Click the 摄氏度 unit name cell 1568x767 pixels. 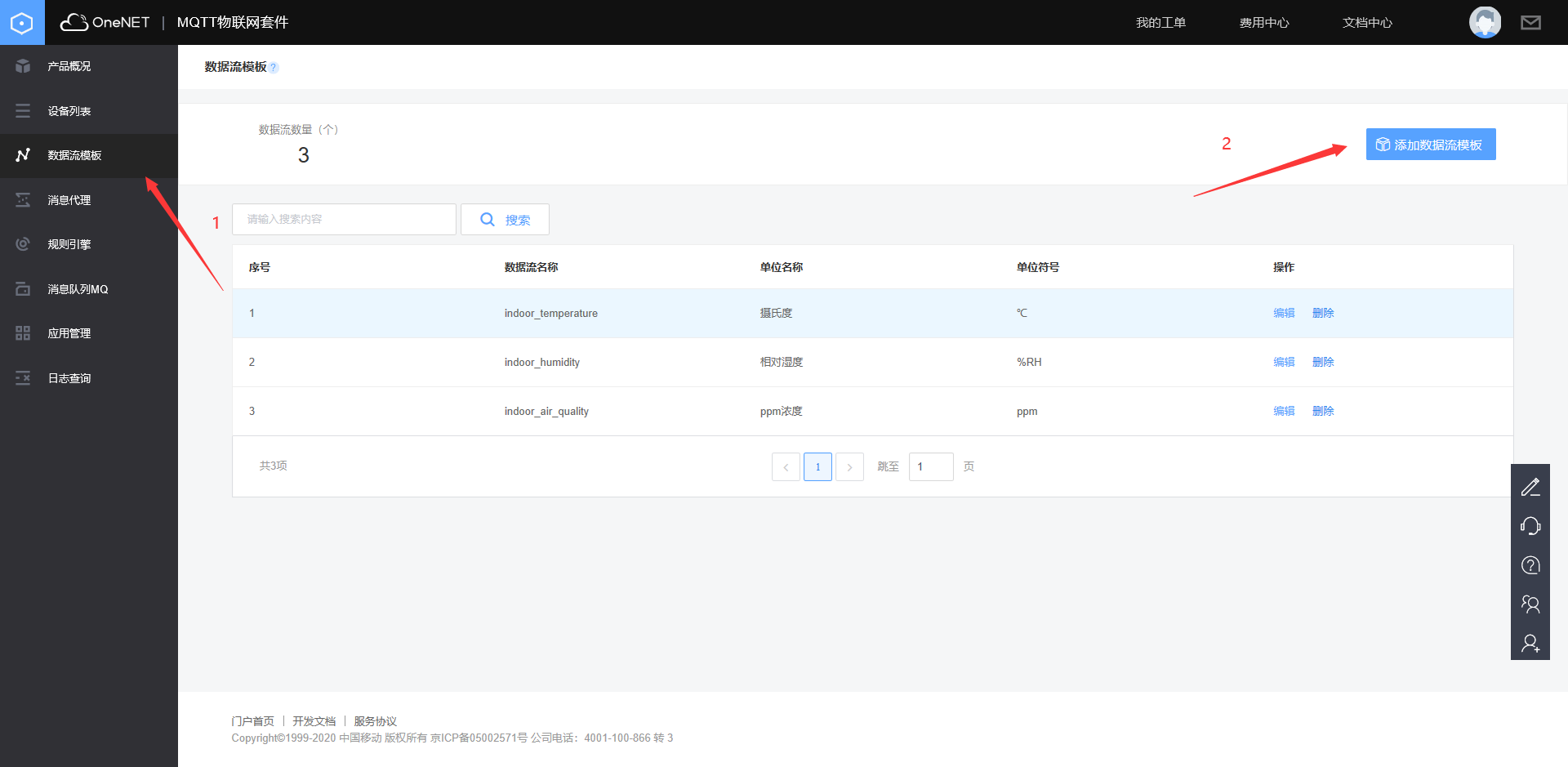coord(776,314)
